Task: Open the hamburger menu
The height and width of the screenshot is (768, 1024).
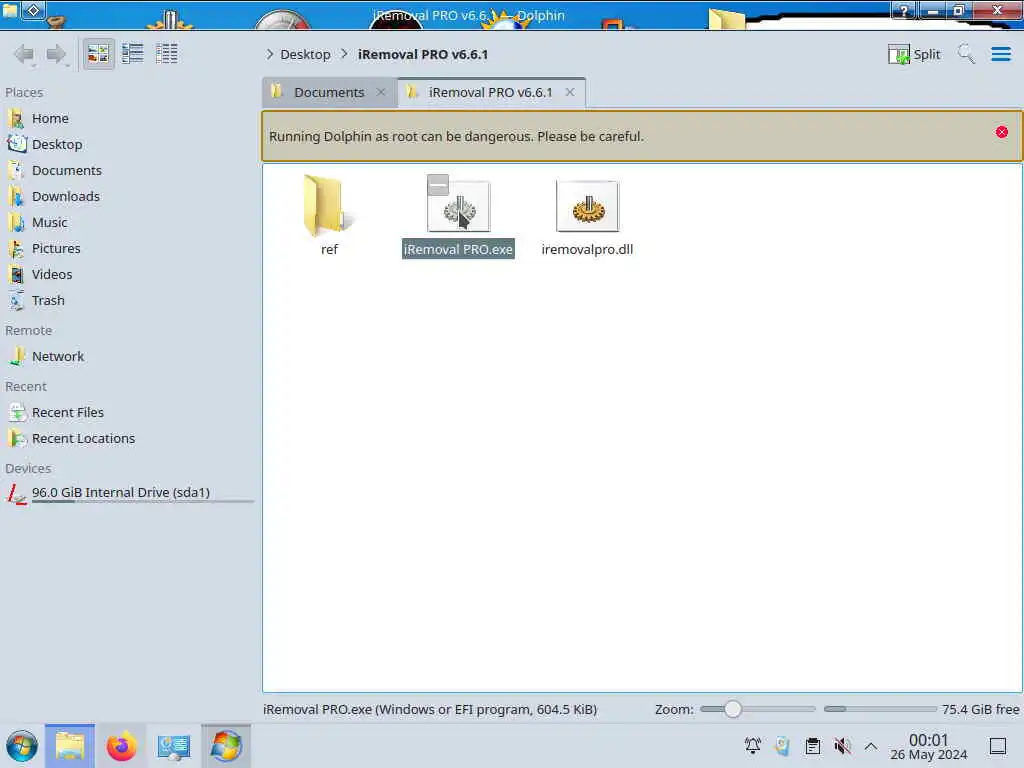Action: pyautogui.click(x=1000, y=54)
